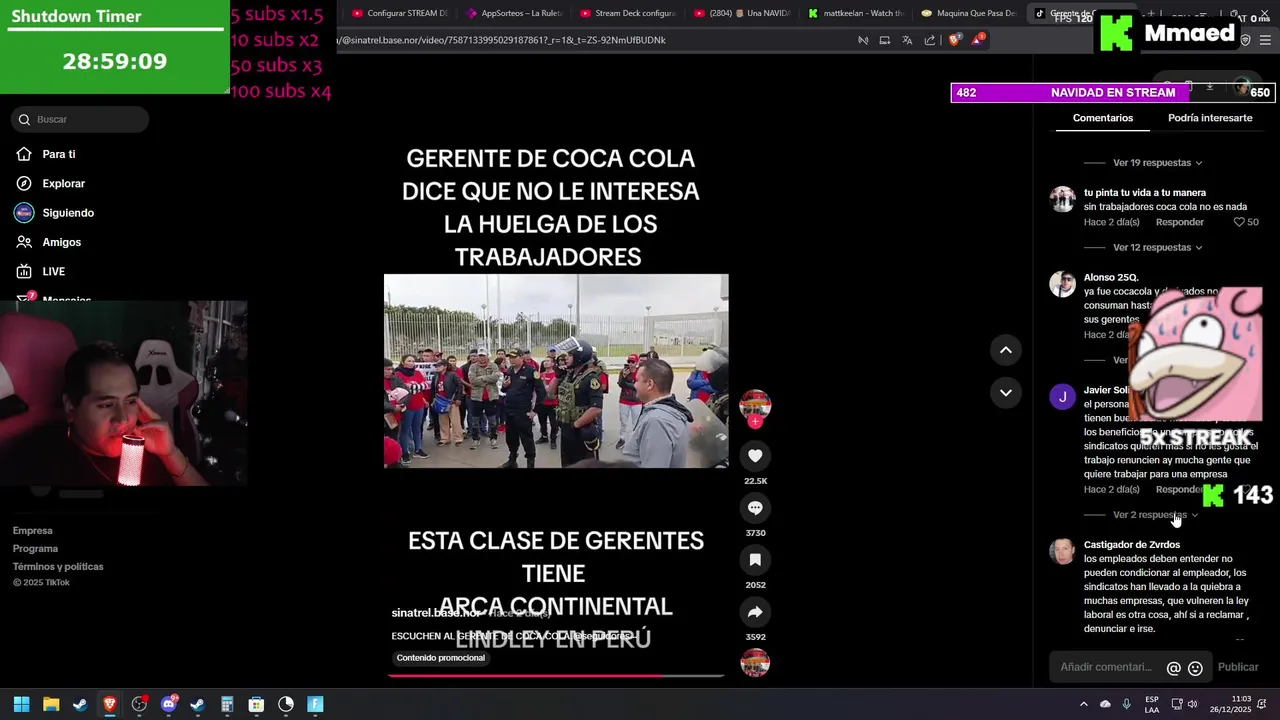Switch to Configurar STREAM DE browser tab
Image resolution: width=1280 pixels, height=720 pixels.
pos(400,13)
